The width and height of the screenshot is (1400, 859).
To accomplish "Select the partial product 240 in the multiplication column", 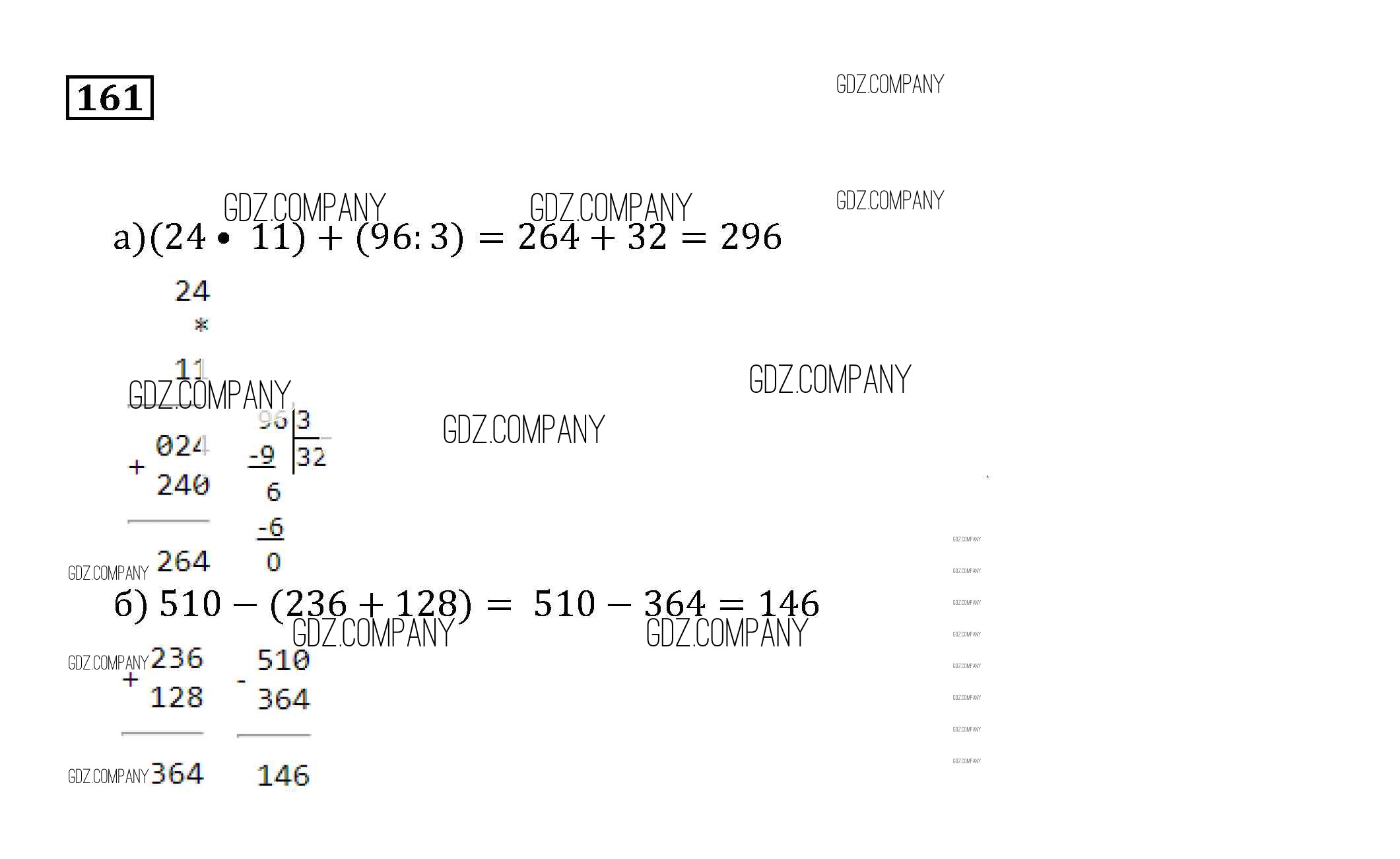I will click(x=183, y=485).
